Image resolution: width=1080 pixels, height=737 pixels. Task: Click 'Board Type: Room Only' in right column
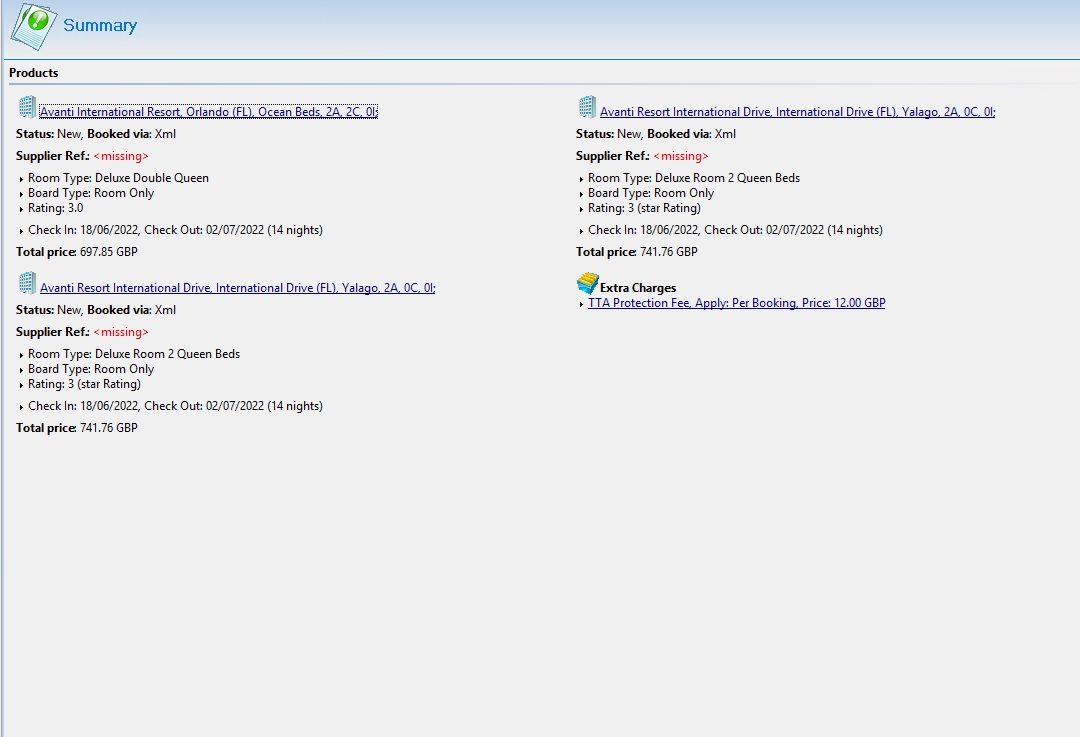[x=651, y=193]
